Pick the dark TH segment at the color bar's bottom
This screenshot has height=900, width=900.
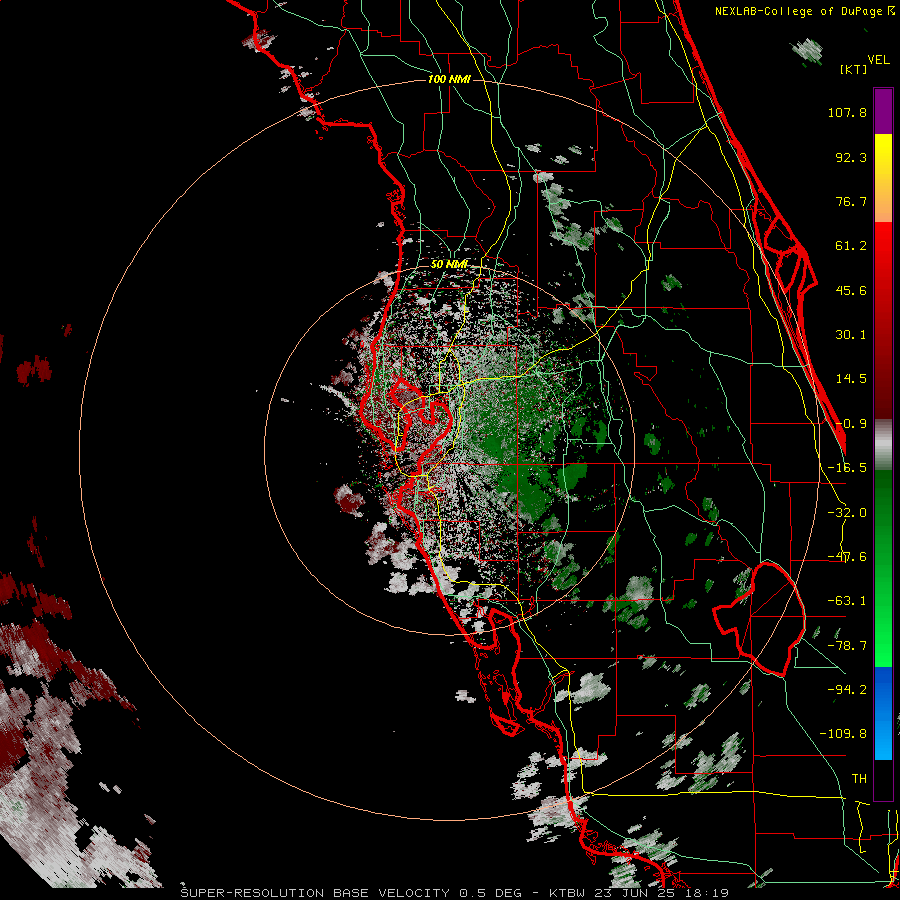(883, 779)
